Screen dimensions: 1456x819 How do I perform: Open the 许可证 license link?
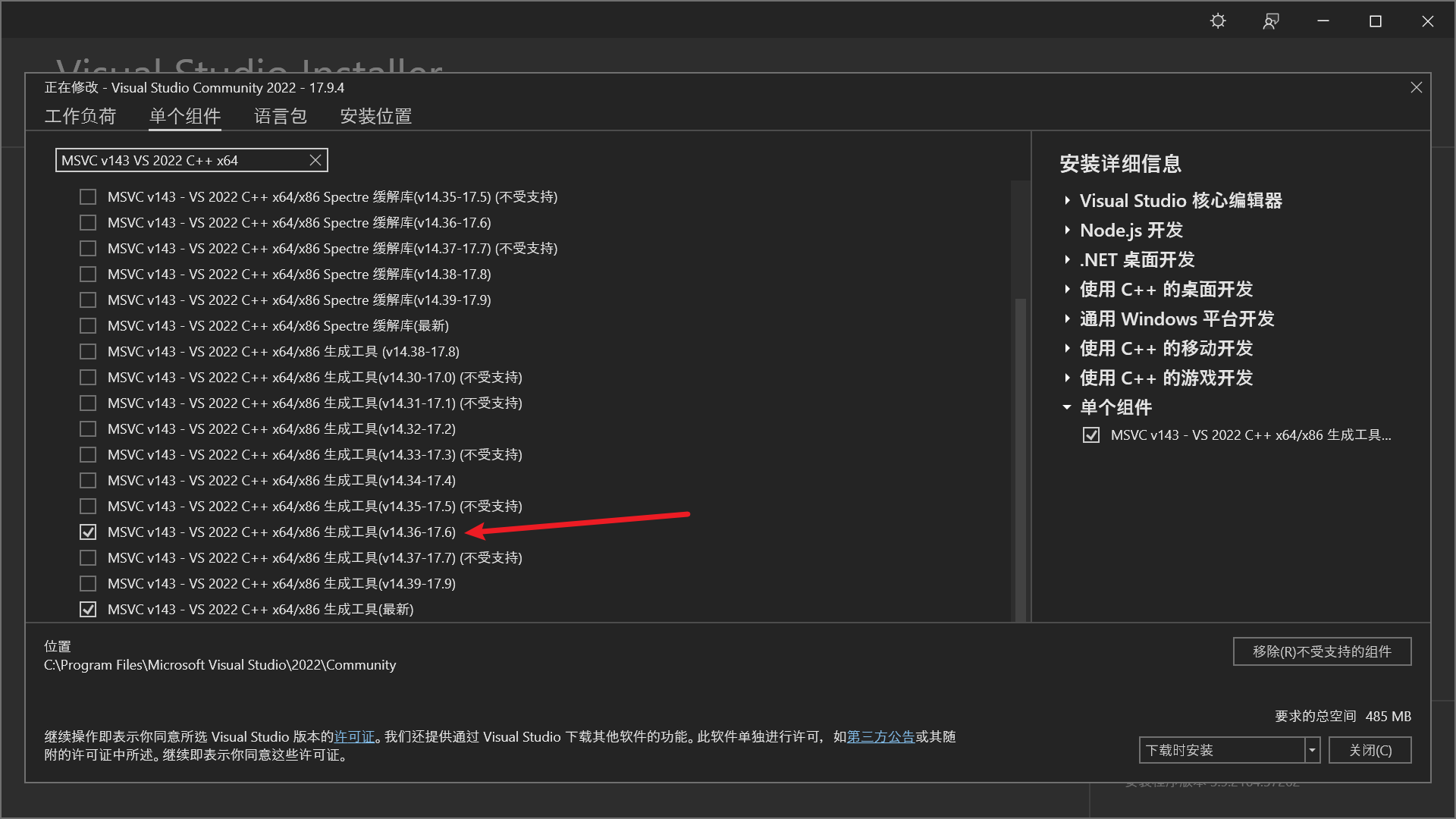coord(354,737)
